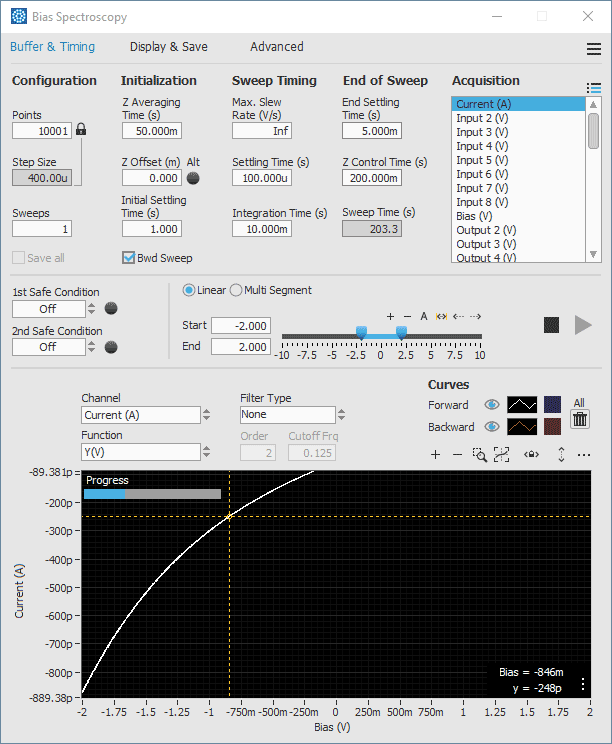612x744 pixels.
Task: Toggle the Save all checkbox
Action: [x=19, y=258]
